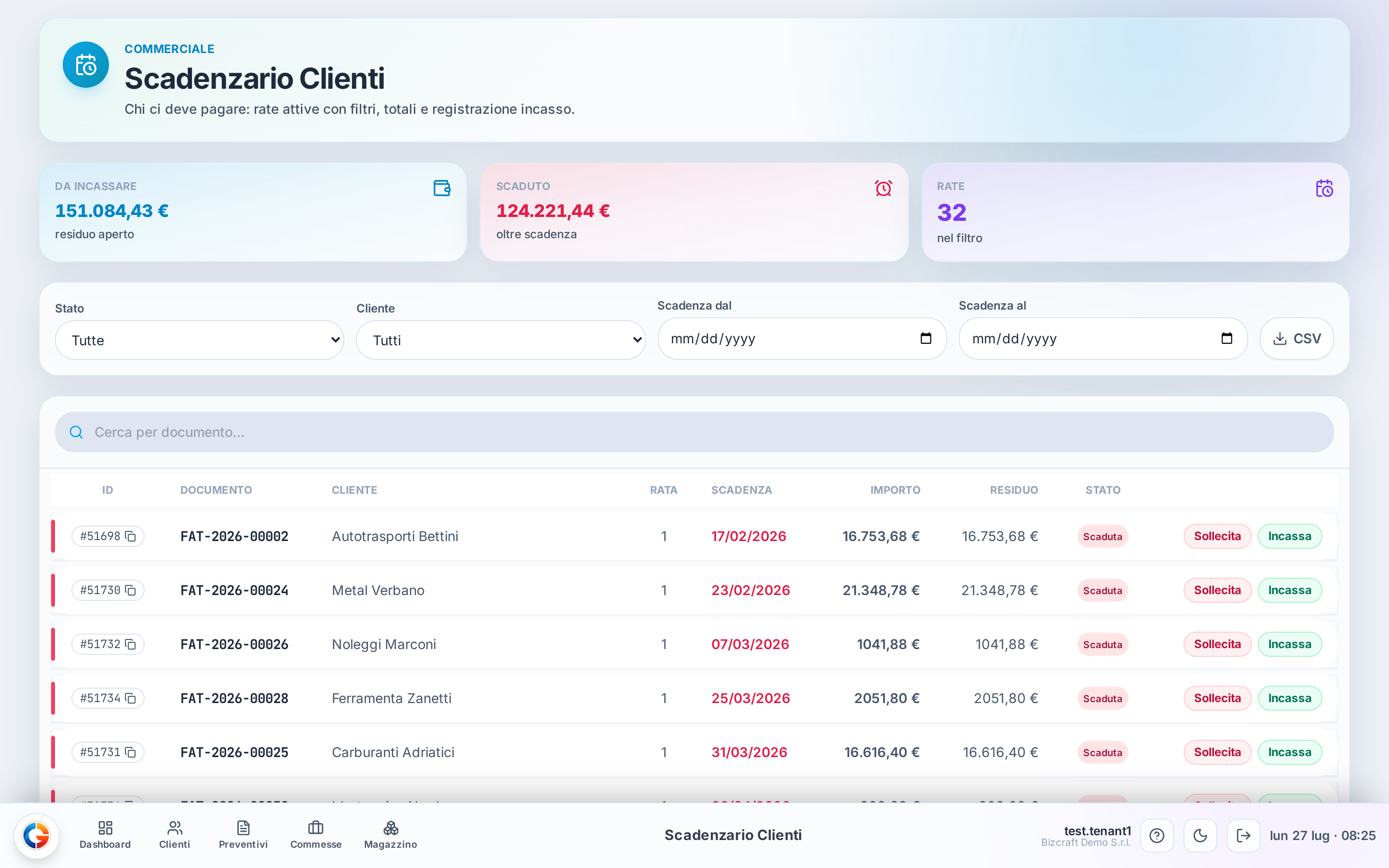
Task: Click document FAT-2026-00028
Action: point(234,698)
